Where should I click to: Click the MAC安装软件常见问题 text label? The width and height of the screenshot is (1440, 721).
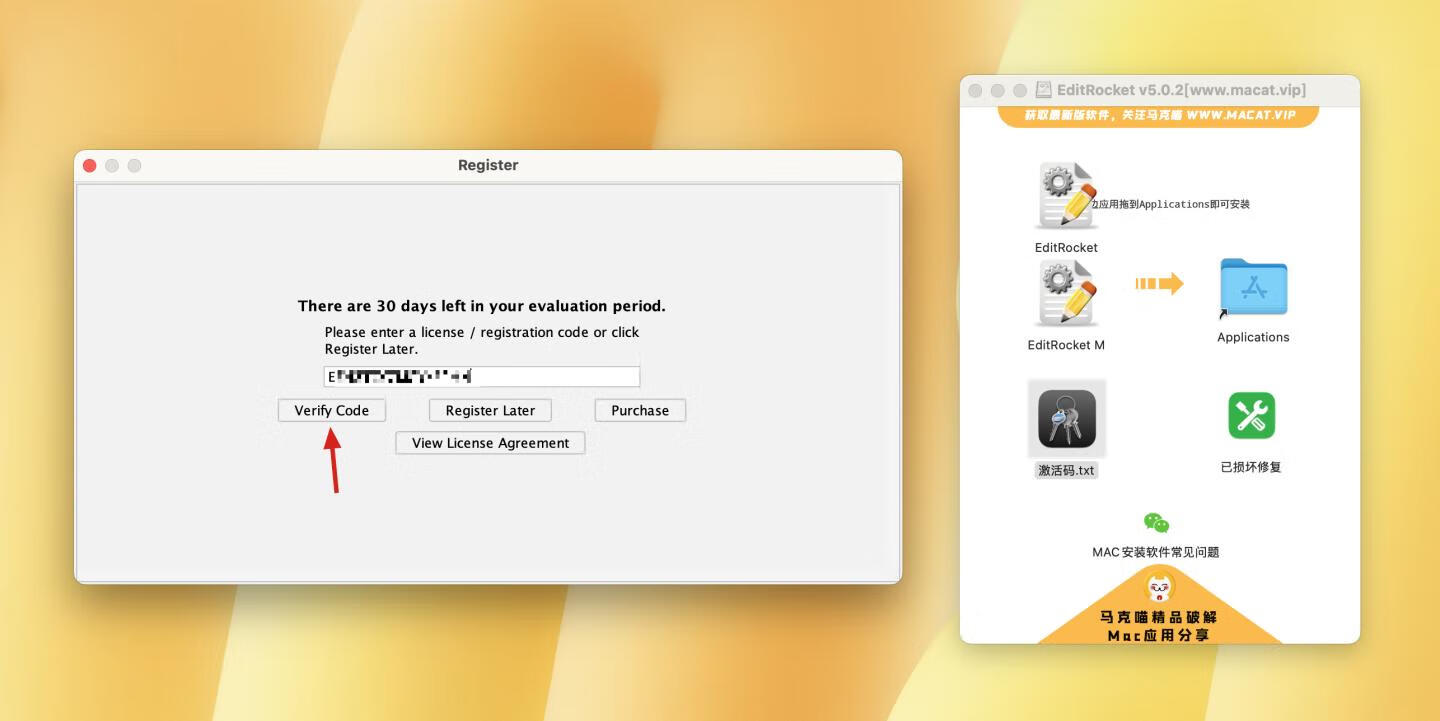pos(1156,551)
